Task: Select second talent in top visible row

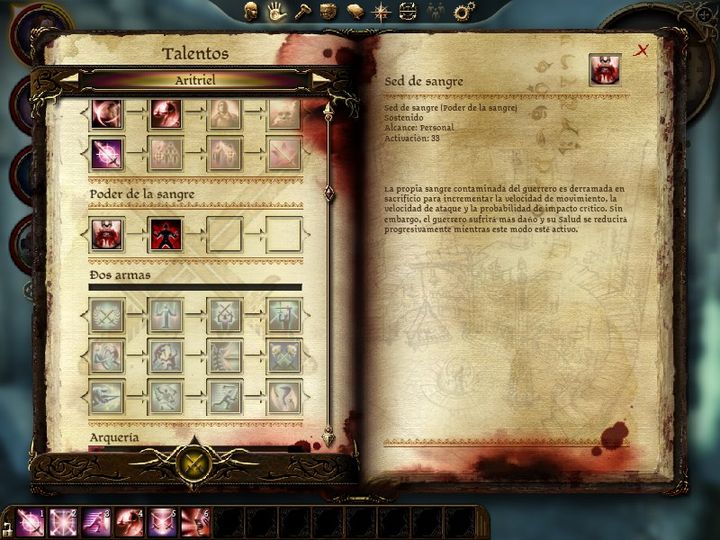Action: pos(166,113)
